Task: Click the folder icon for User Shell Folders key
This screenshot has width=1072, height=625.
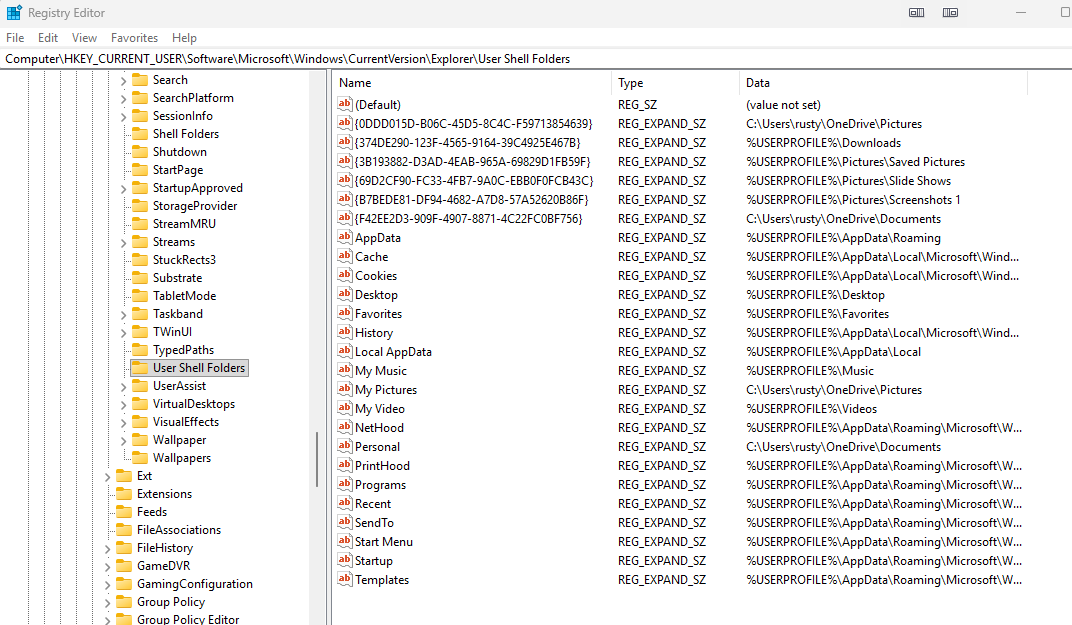Action: 140,367
